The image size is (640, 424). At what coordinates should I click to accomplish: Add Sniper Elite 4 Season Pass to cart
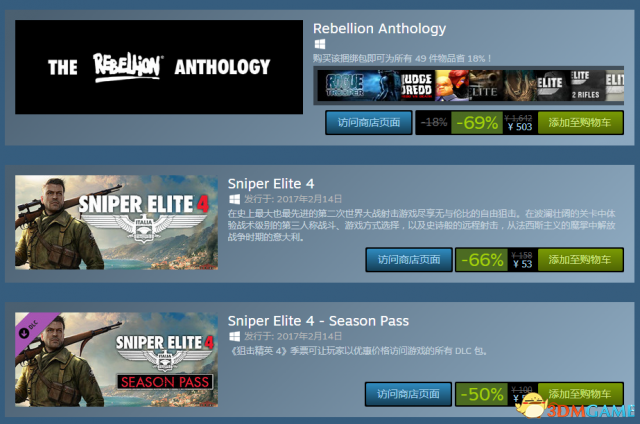pyautogui.click(x=580, y=394)
